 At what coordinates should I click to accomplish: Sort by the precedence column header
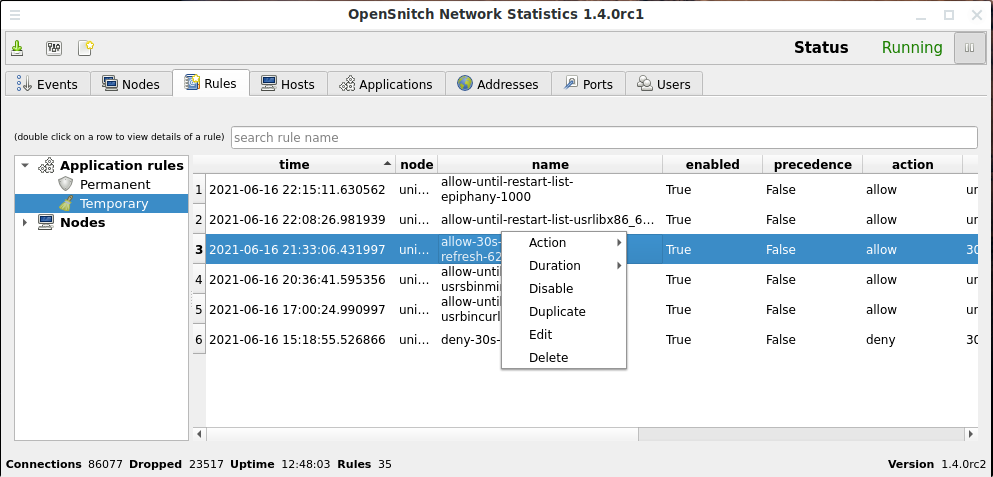coord(813,165)
